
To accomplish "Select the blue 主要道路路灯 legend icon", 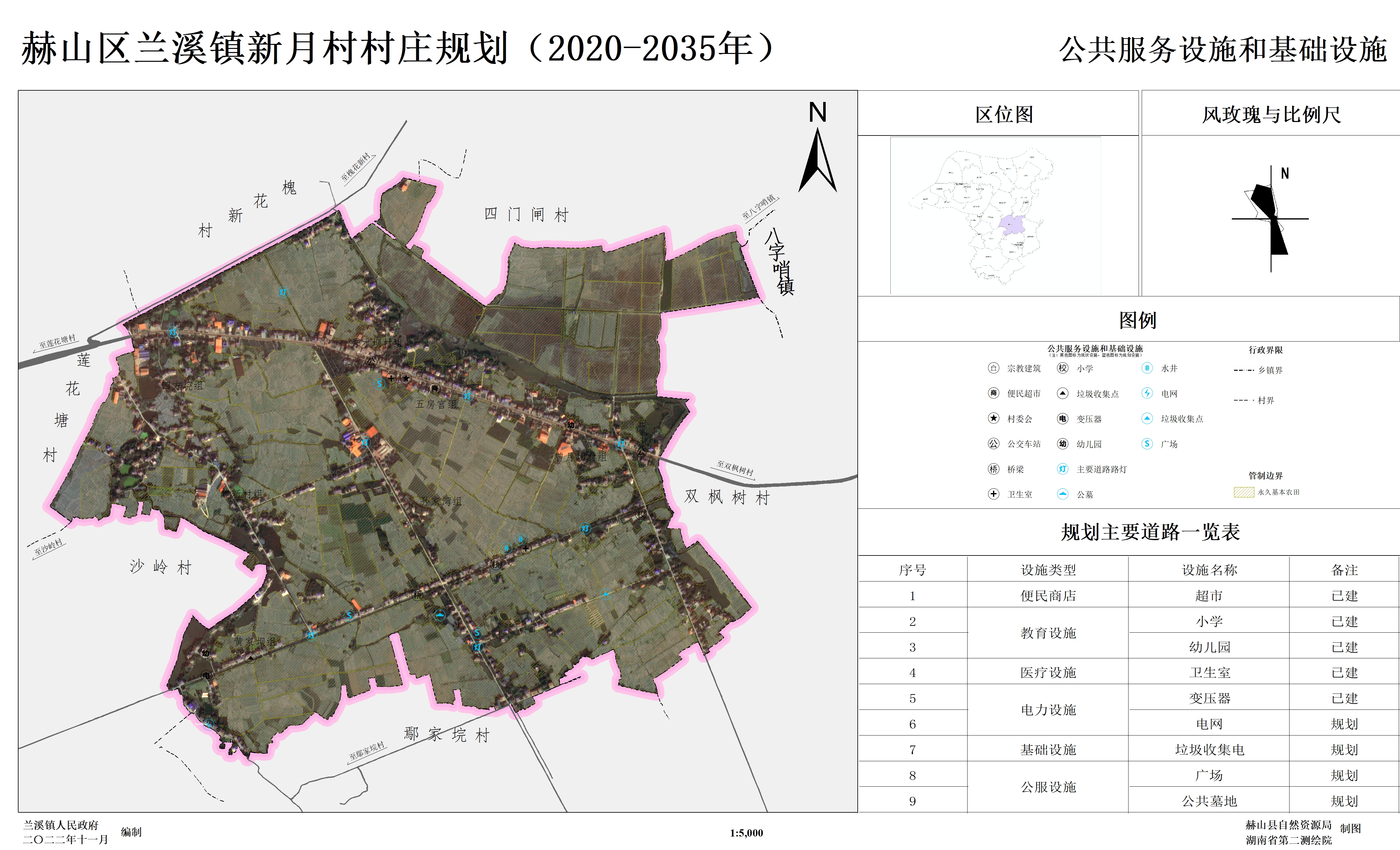I will (x=1063, y=469).
